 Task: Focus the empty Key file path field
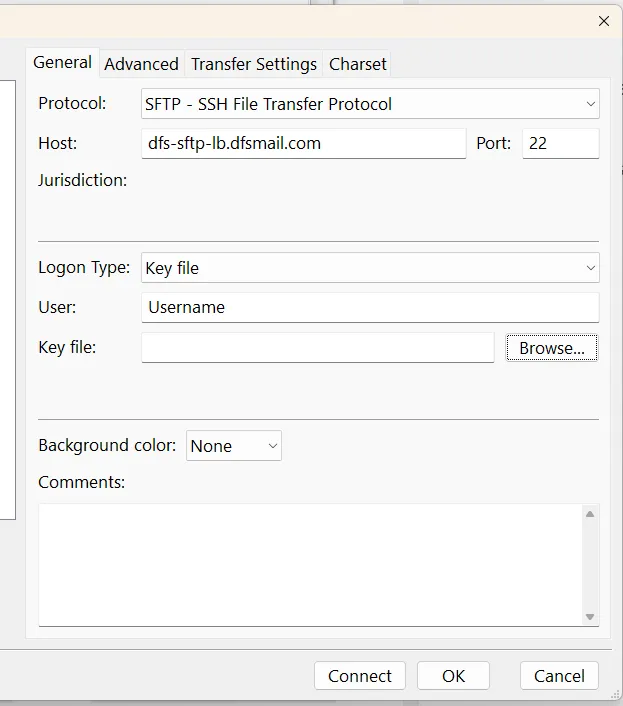point(318,348)
